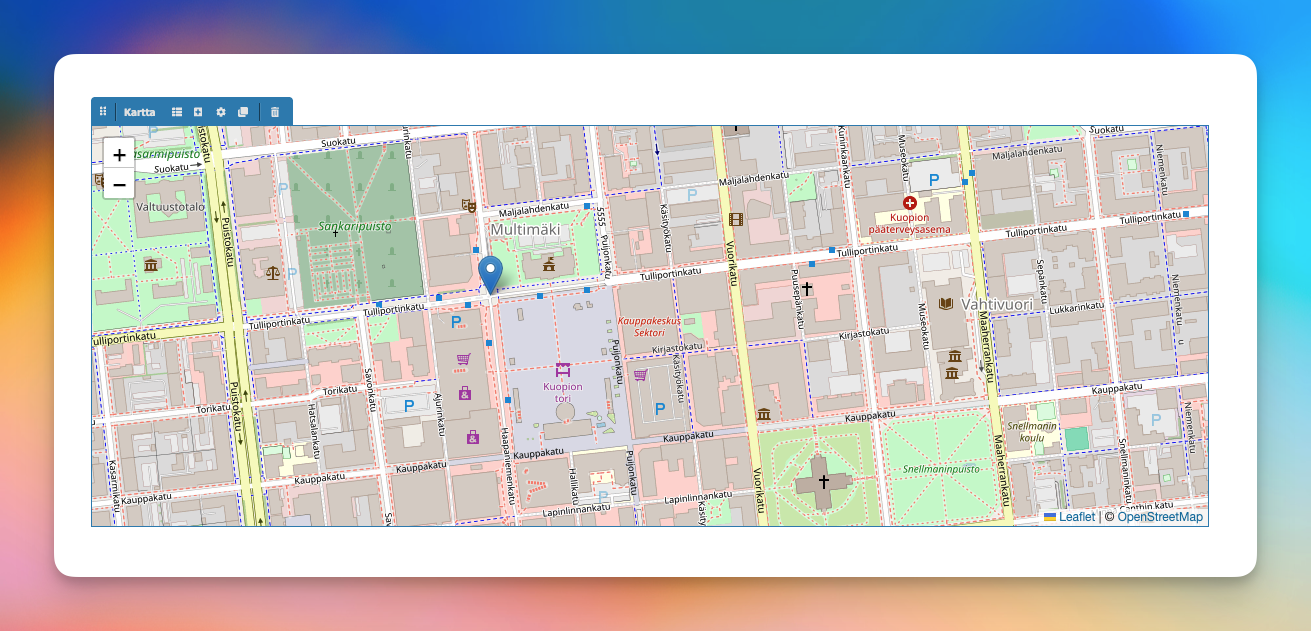Zoom in with the plus button

pos(119,155)
